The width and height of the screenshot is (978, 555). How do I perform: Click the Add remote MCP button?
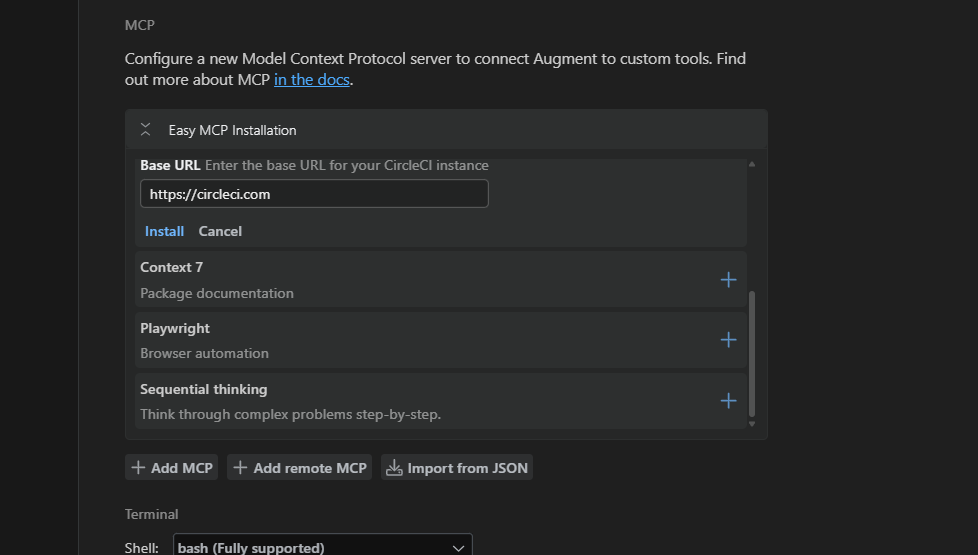pyautogui.click(x=299, y=468)
